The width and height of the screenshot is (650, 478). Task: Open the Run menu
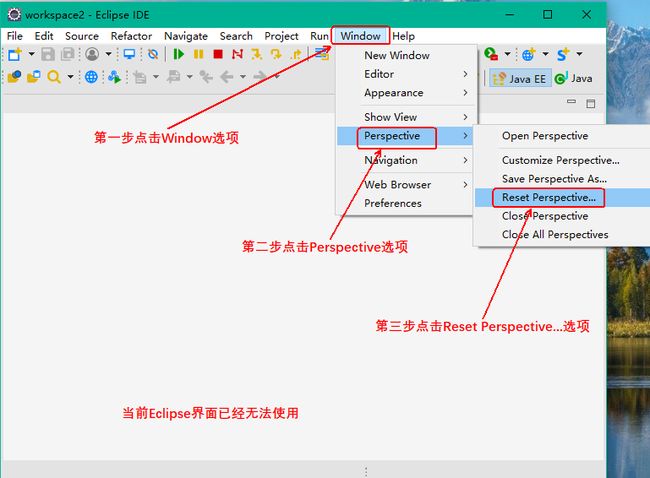click(319, 36)
